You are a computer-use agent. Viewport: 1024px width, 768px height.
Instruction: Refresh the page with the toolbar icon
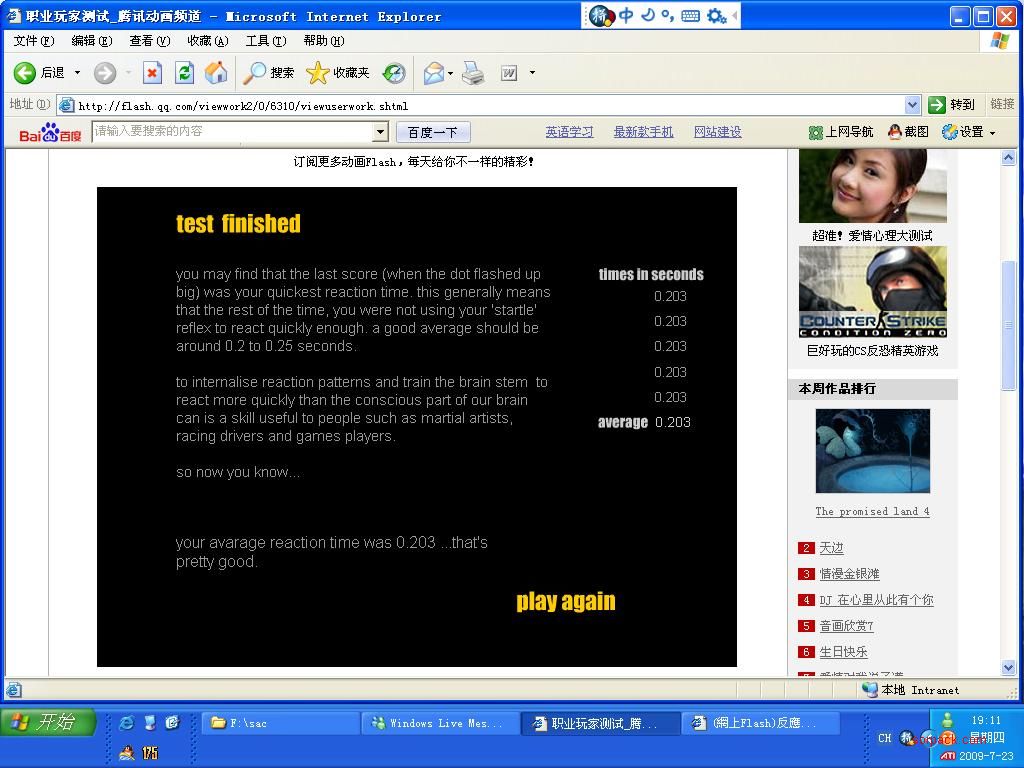point(184,72)
